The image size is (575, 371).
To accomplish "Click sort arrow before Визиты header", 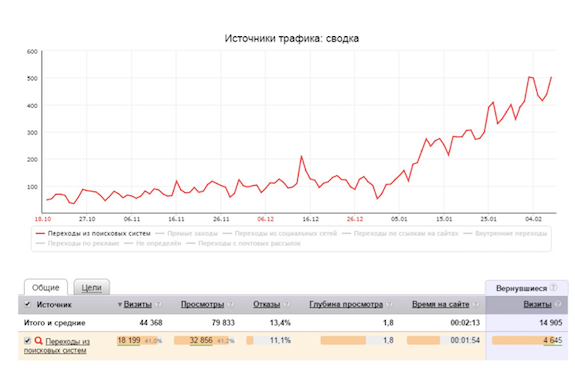I will tap(120, 305).
